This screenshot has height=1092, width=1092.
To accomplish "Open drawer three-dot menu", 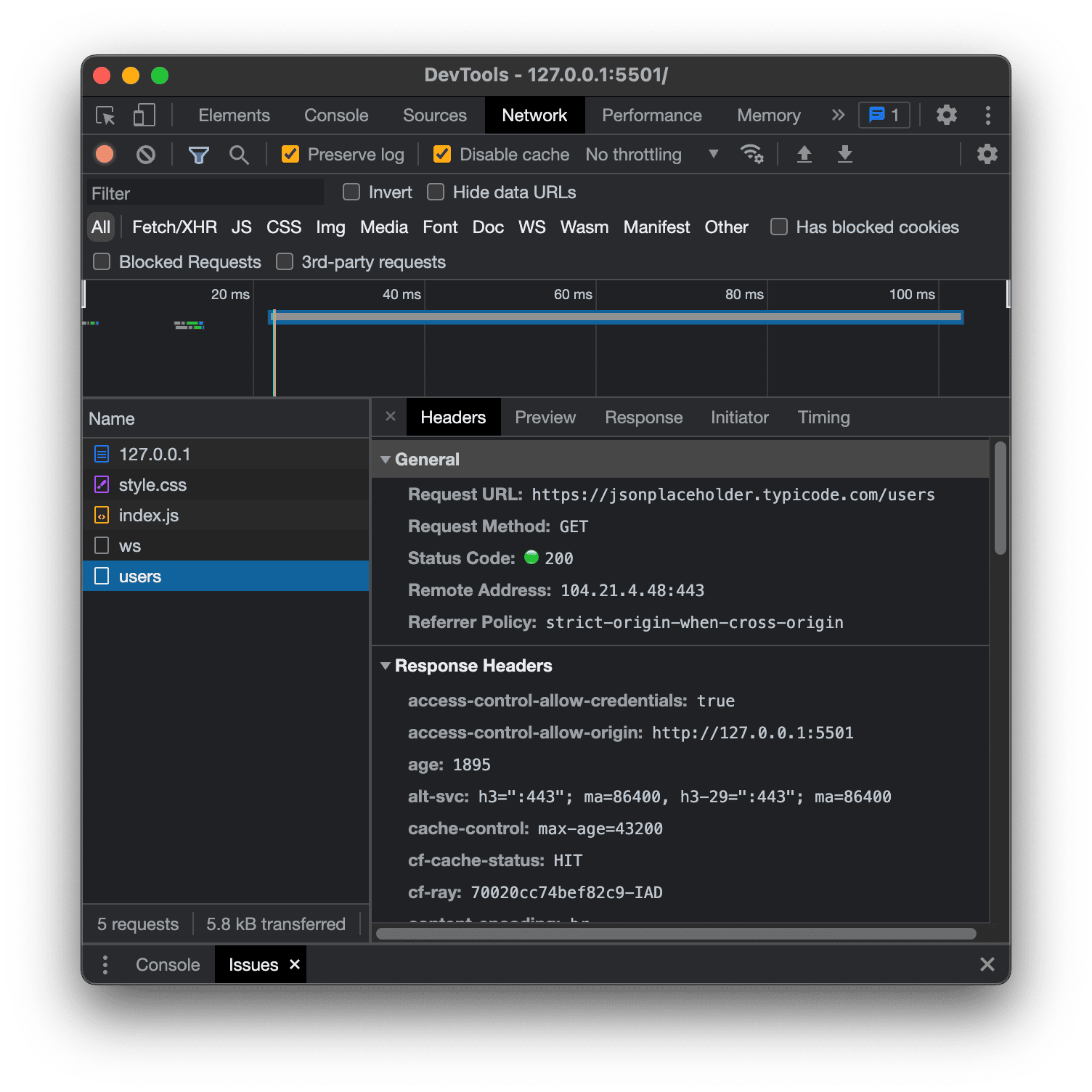I will point(105,964).
